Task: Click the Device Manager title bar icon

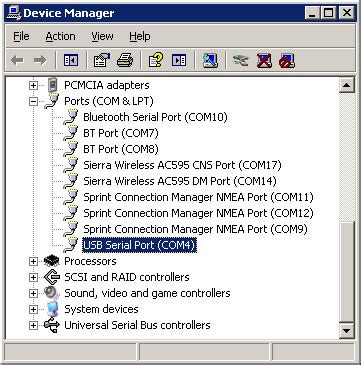Action: 14,13
